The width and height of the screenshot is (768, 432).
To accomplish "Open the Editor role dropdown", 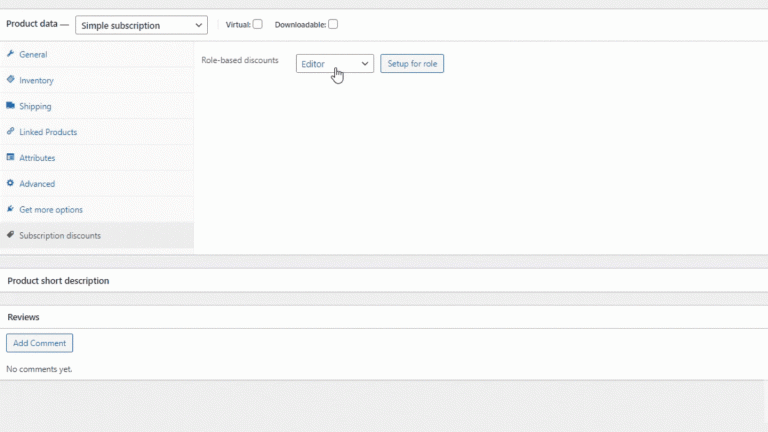I will pos(335,64).
